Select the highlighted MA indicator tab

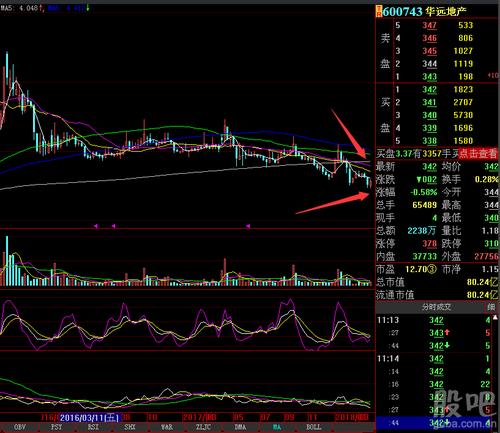(x=277, y=427)
